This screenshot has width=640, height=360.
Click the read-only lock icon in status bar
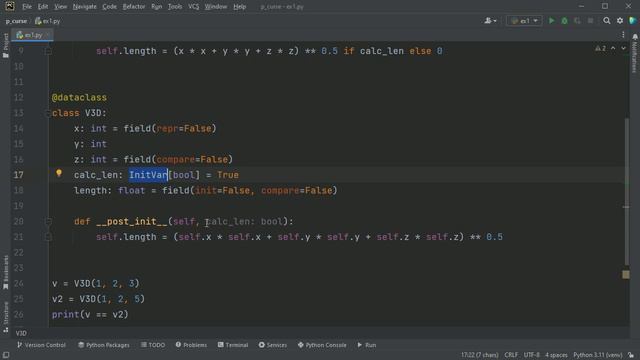coord(631,355)
